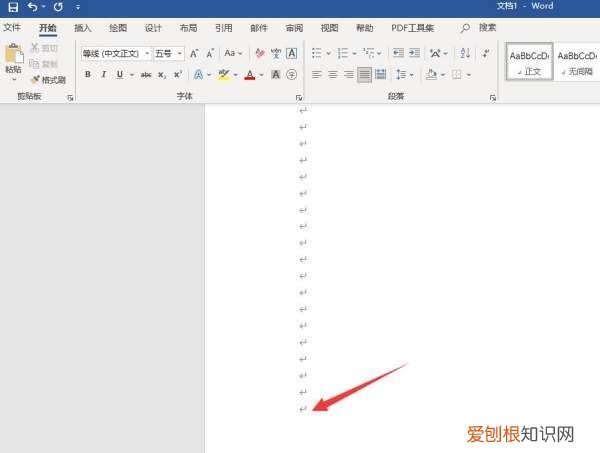Clear all formatting with the eraser icon
This screenshot has width=600, height=453.
click(260, 53)
